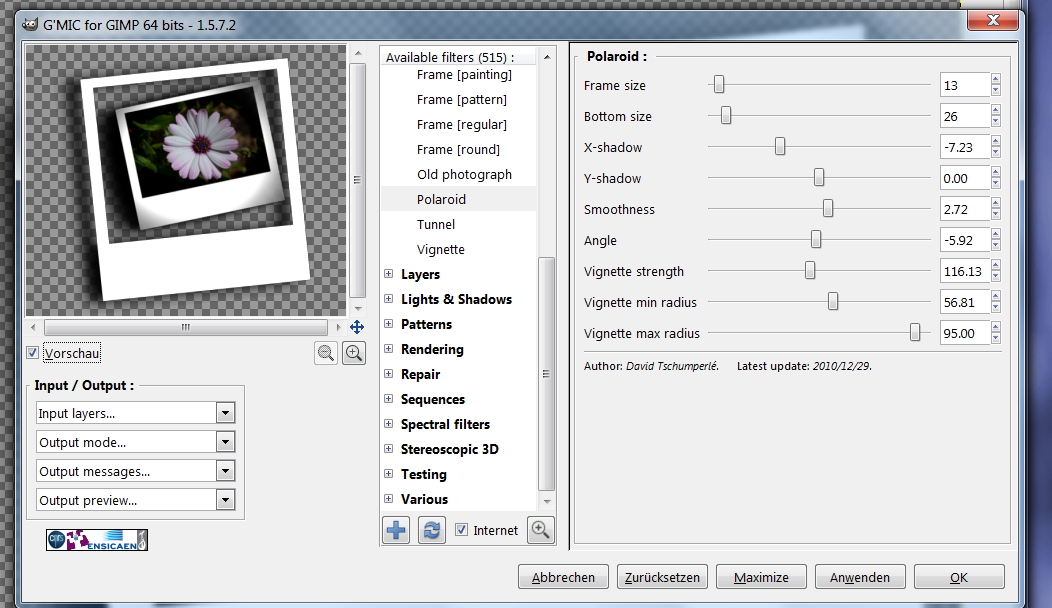Click the Y-shadow slider handle

[x=819, y=177]
